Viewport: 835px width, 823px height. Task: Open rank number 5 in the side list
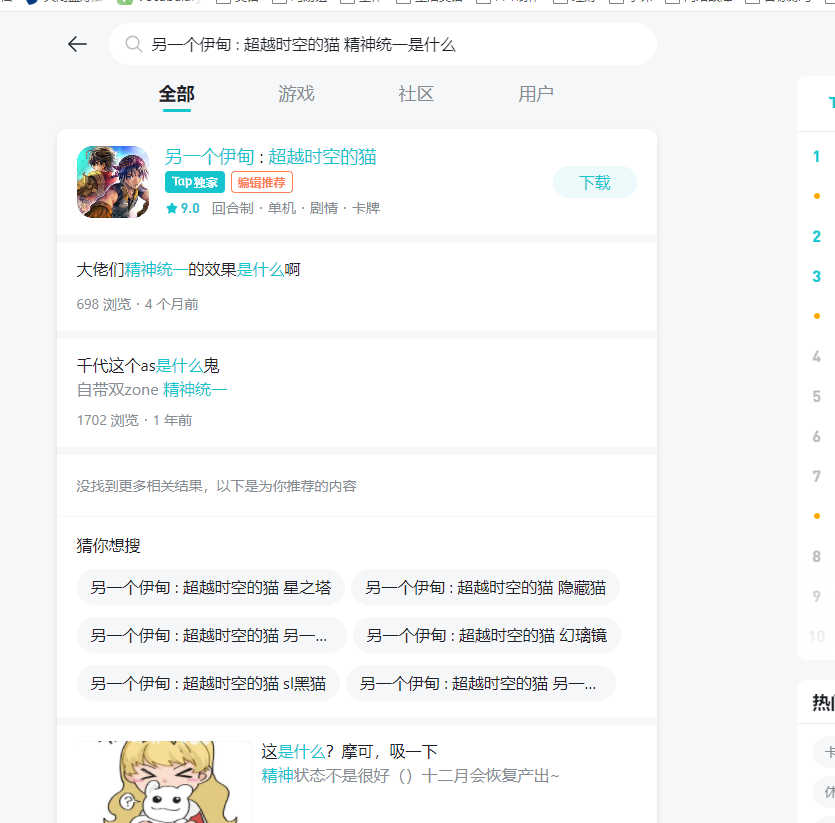(816, 396)
